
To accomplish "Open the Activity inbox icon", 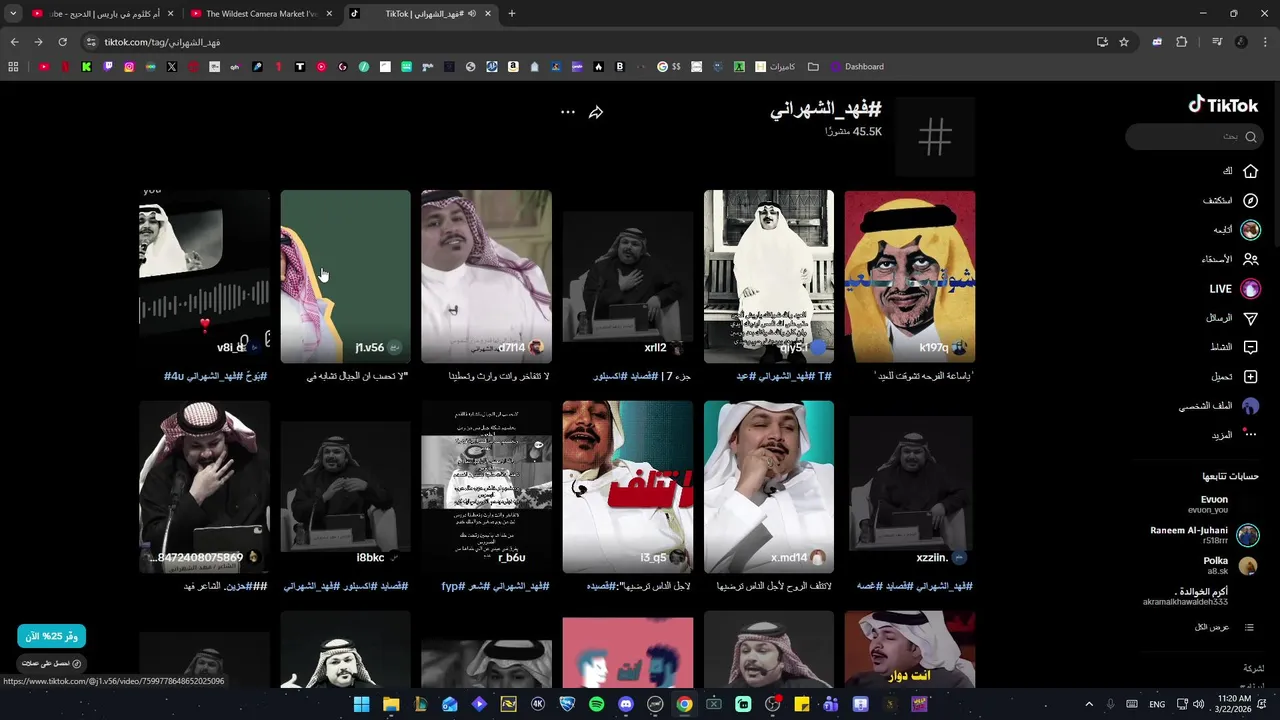I will pyautogui.click(x=1250, y=347).
